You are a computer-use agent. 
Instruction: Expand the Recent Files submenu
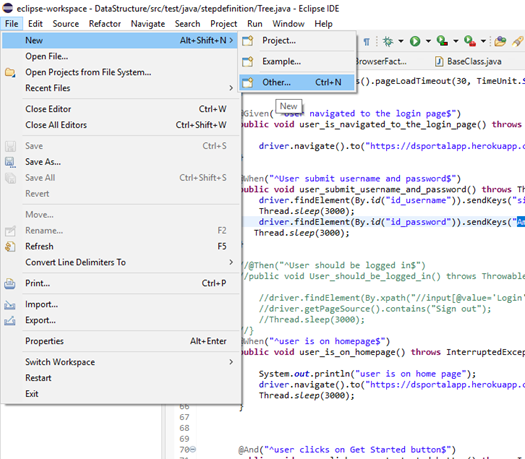pos(122,88)
